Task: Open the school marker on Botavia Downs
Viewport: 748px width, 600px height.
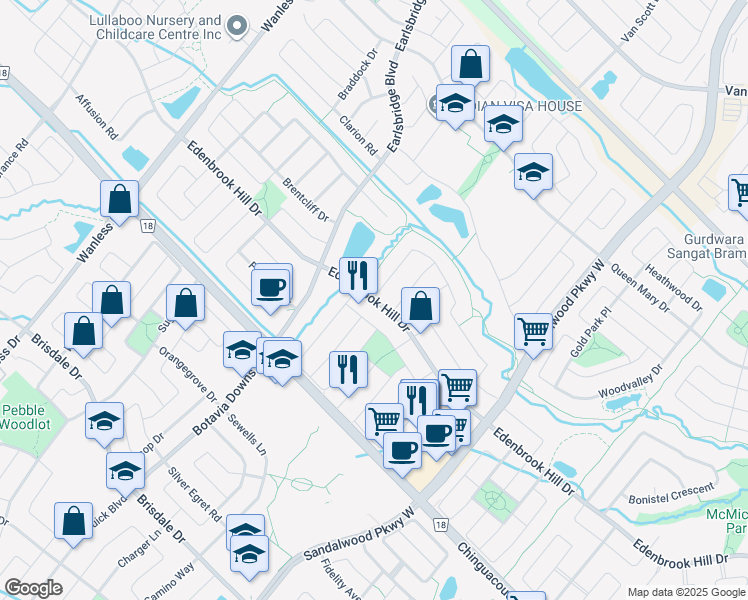Action: (x=242, y=350)
